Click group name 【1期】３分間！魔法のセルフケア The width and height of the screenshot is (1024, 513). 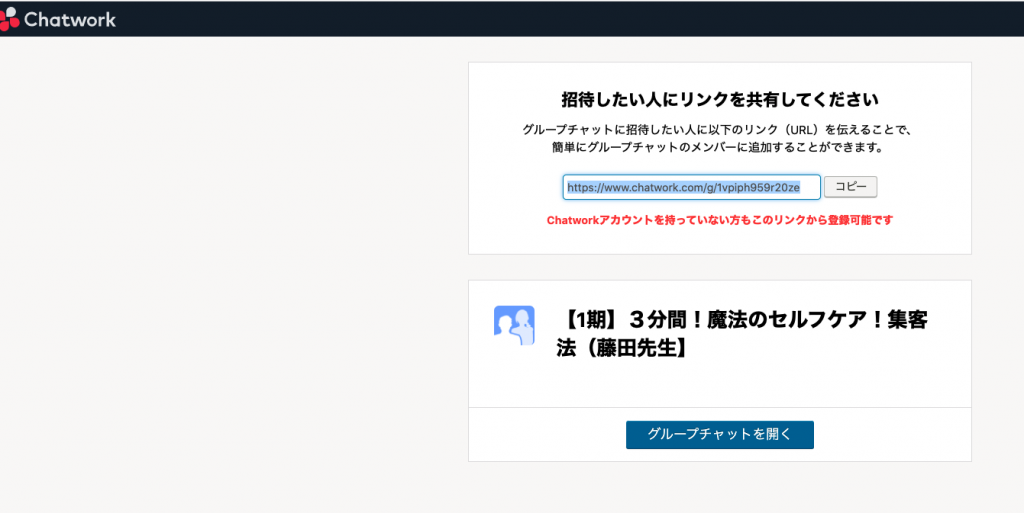(x=742, y=334)
